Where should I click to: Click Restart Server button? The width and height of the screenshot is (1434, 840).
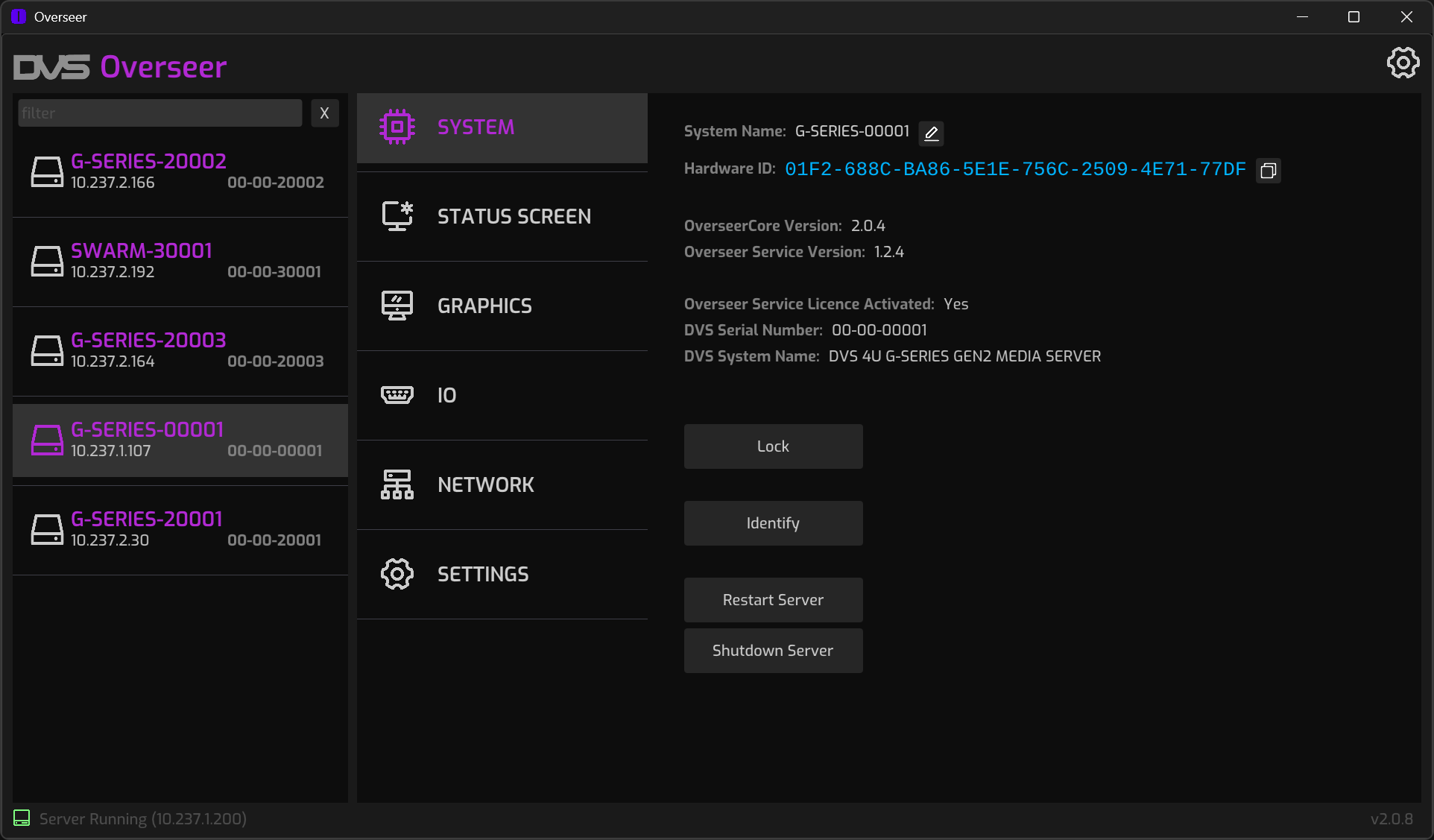click(773, 600)
